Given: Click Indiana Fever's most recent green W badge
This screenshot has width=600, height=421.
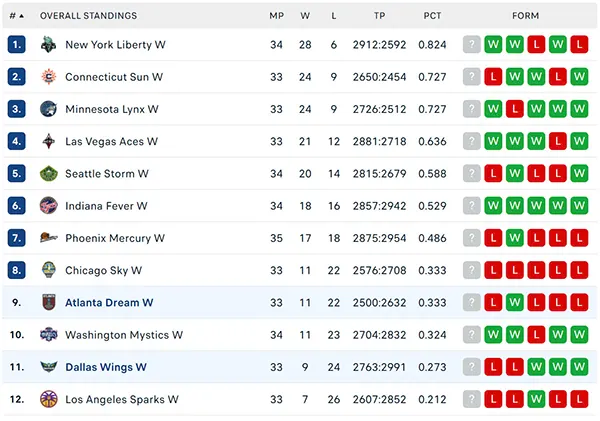Looking at the screenshot, I should (x=493, y=206).
